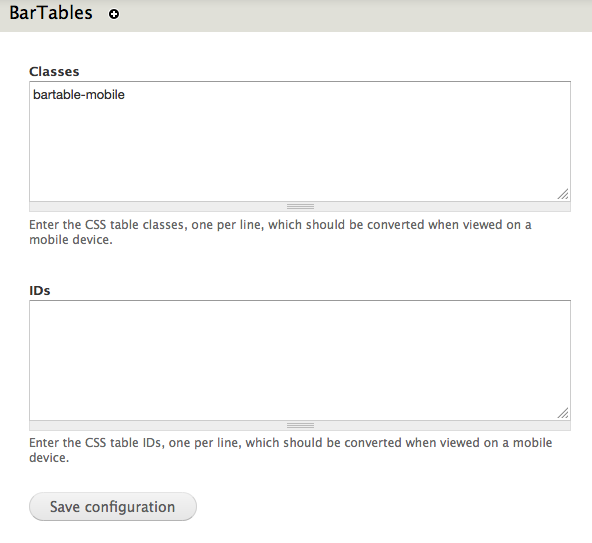Click the IDs field label

40,291
